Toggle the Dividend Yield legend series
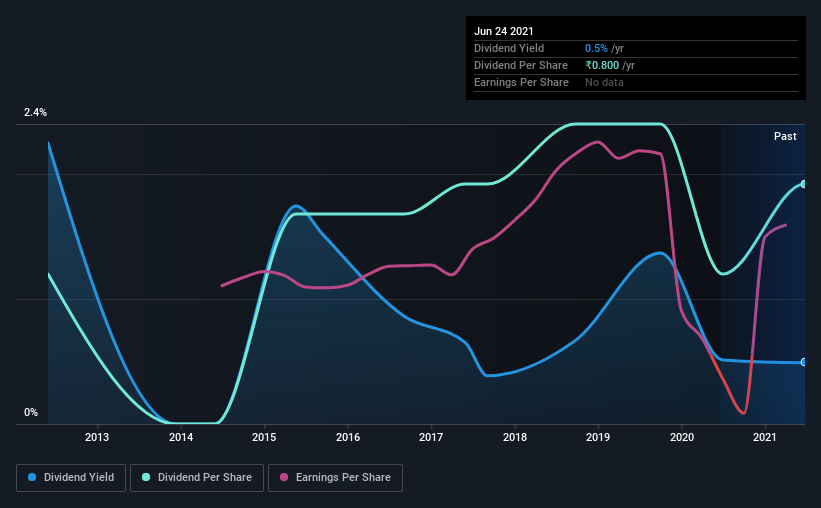 (71, 478)
